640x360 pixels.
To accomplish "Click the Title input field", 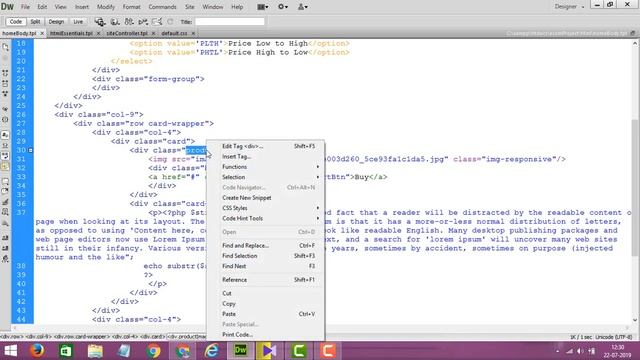I will [x=229, y=22].
